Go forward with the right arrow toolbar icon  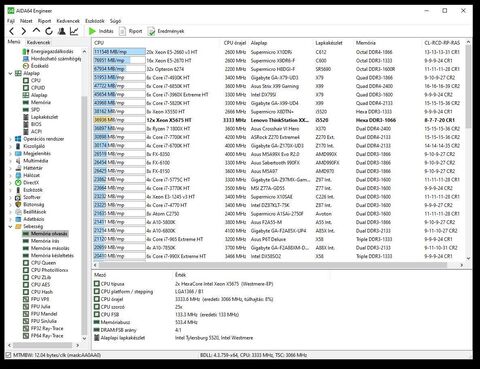tap(24, 31)
